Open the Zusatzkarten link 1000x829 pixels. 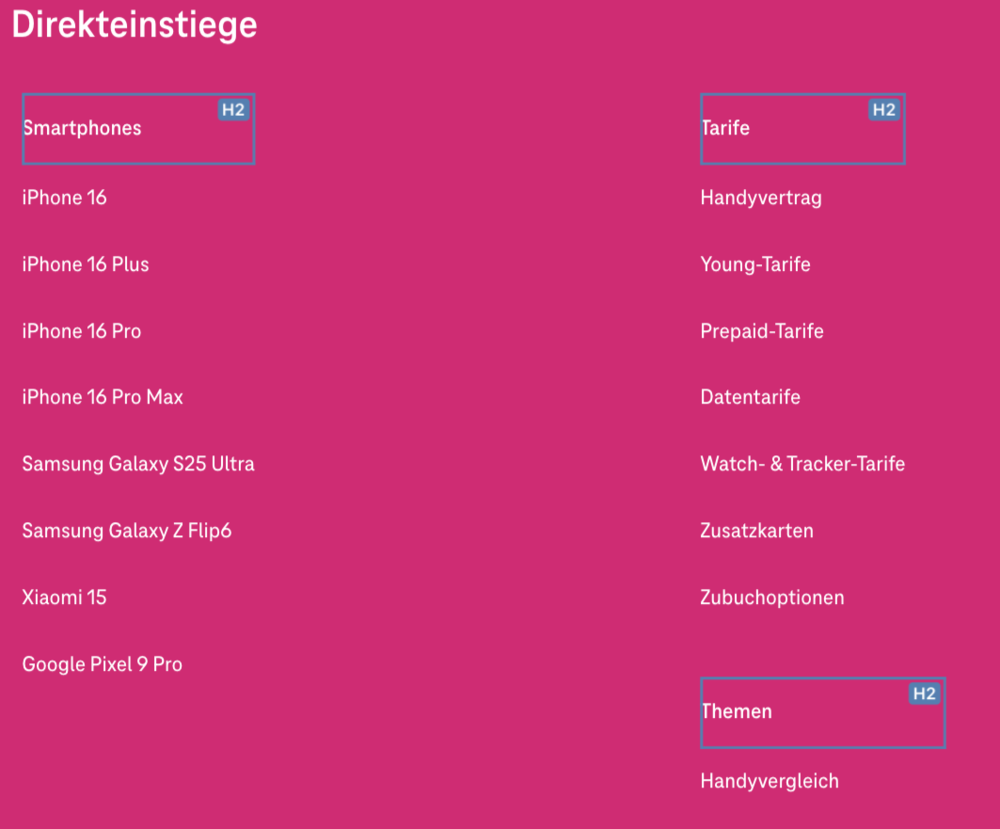click(756, 530)
